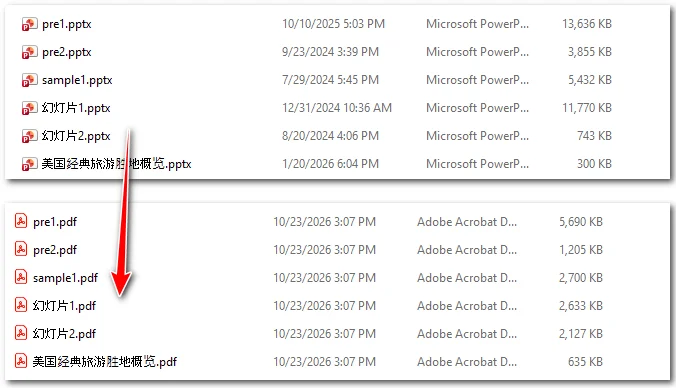676x388 pixels.
Task: Click the PDF icon of 美国经典旅游胜地概览.pdf
Action: pos(21,361)
